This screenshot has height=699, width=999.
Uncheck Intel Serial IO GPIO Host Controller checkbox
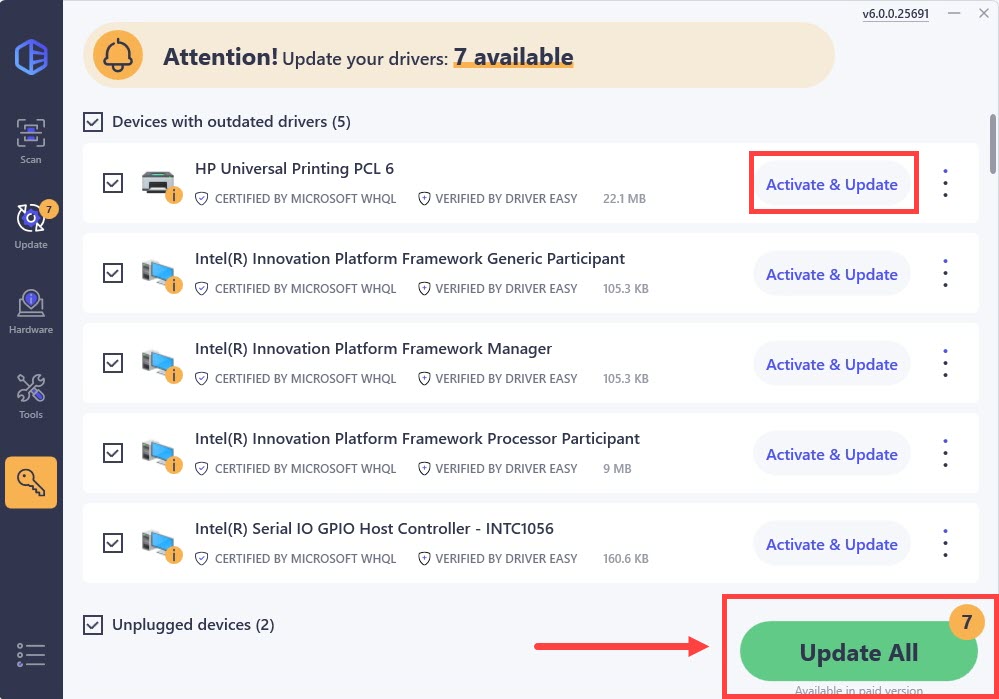(x=113, y=544)
